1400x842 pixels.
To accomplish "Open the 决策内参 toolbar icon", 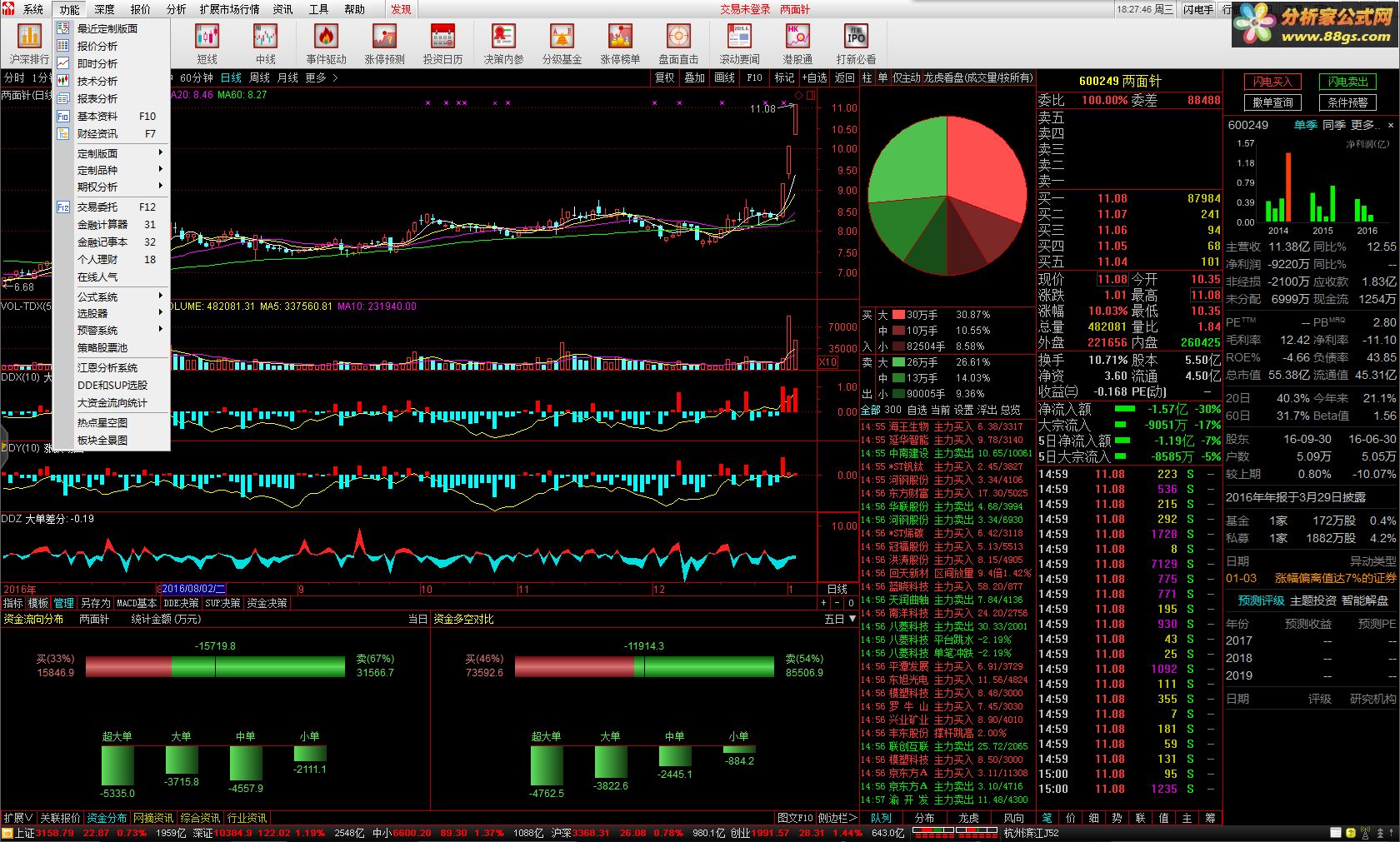I will (503, 44).
